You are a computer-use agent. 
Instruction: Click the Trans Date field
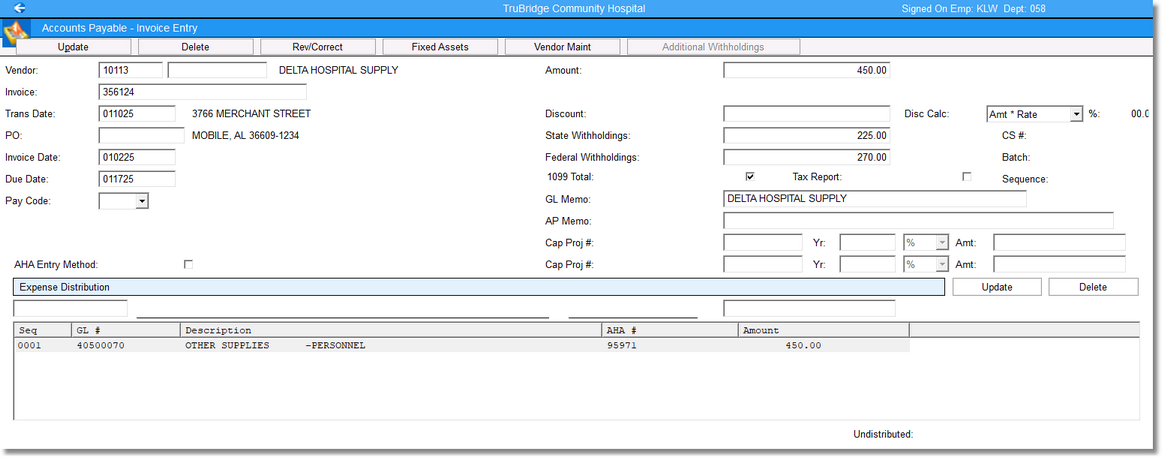coord(137,113)
